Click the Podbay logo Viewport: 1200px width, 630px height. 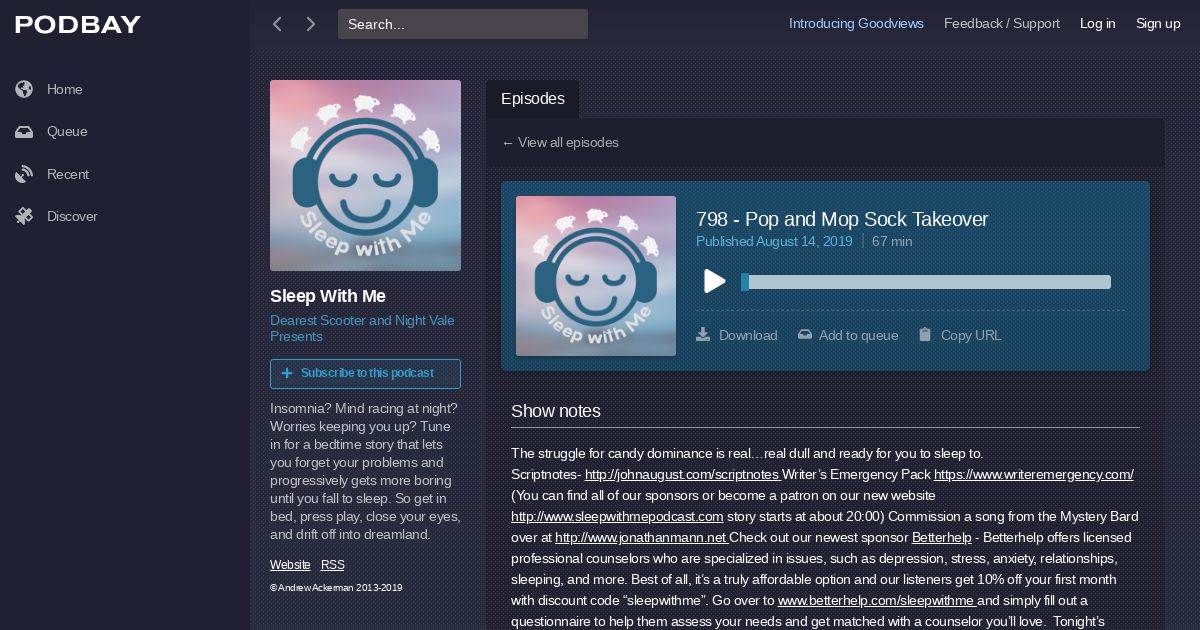pos(78,25)
